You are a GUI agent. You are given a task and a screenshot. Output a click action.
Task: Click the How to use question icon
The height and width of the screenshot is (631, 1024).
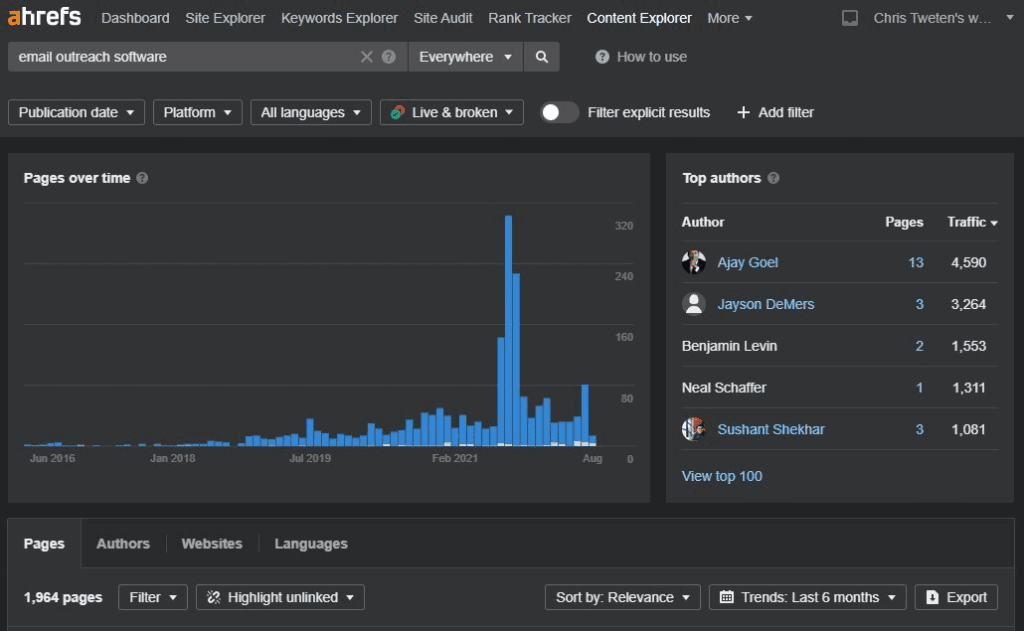(x=602, y=57)
